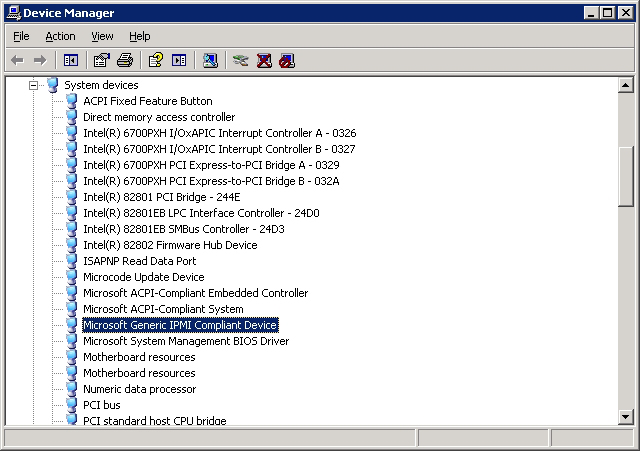
Task: Toggle the Show/Hide Console Tree toolbar icon
Action: (x=71, y=60)
